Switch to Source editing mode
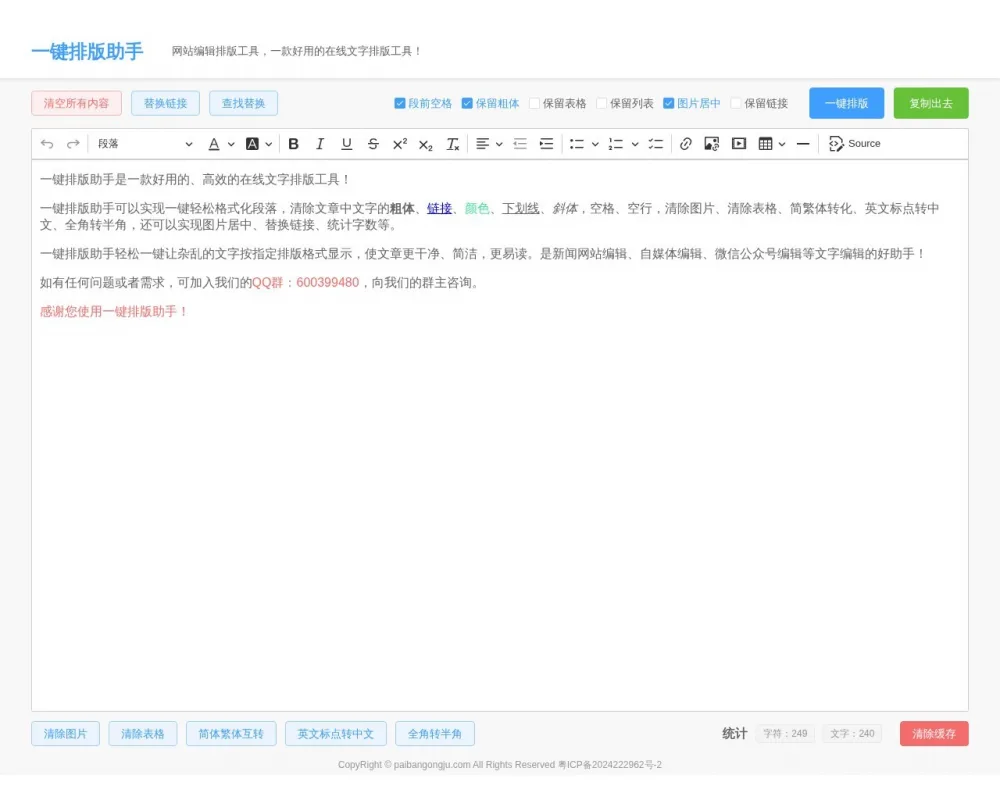 tap(855, 144)
